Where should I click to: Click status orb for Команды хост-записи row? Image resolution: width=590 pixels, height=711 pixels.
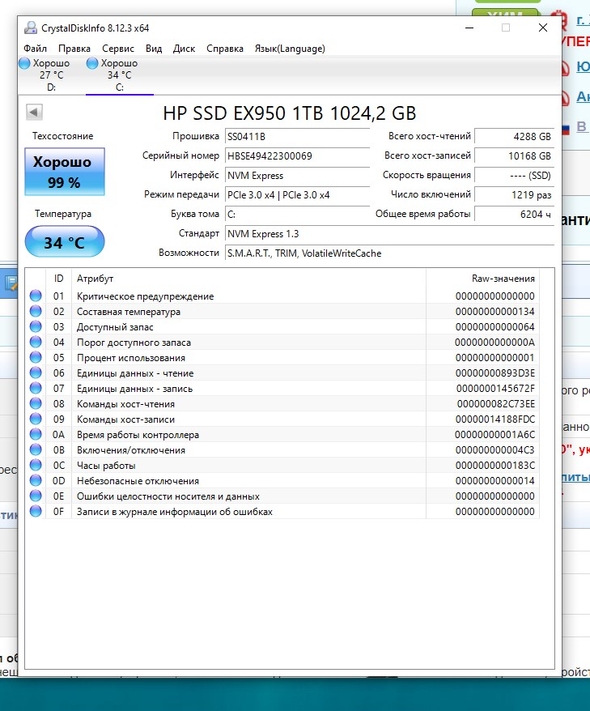click(x=35, y=419)
